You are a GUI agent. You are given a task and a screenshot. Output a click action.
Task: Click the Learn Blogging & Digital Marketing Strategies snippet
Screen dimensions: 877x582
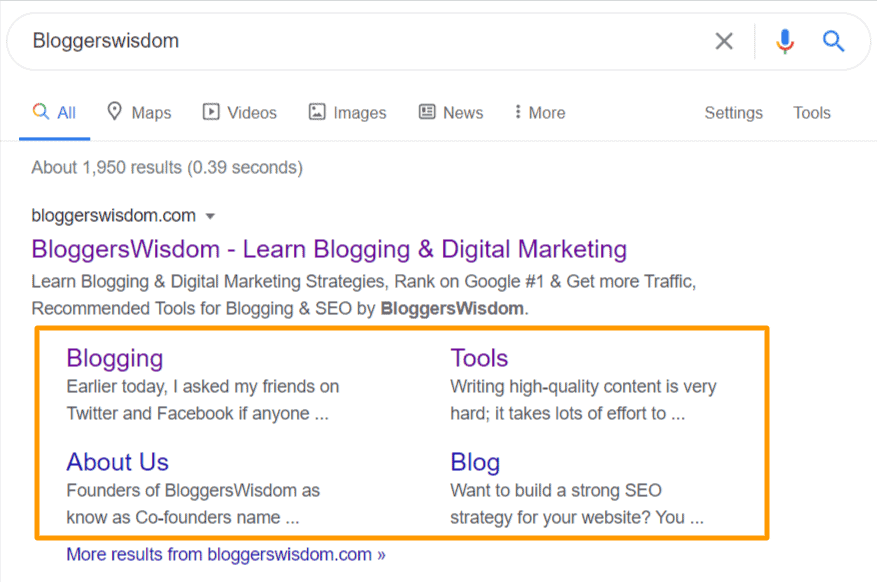(364, 295)
